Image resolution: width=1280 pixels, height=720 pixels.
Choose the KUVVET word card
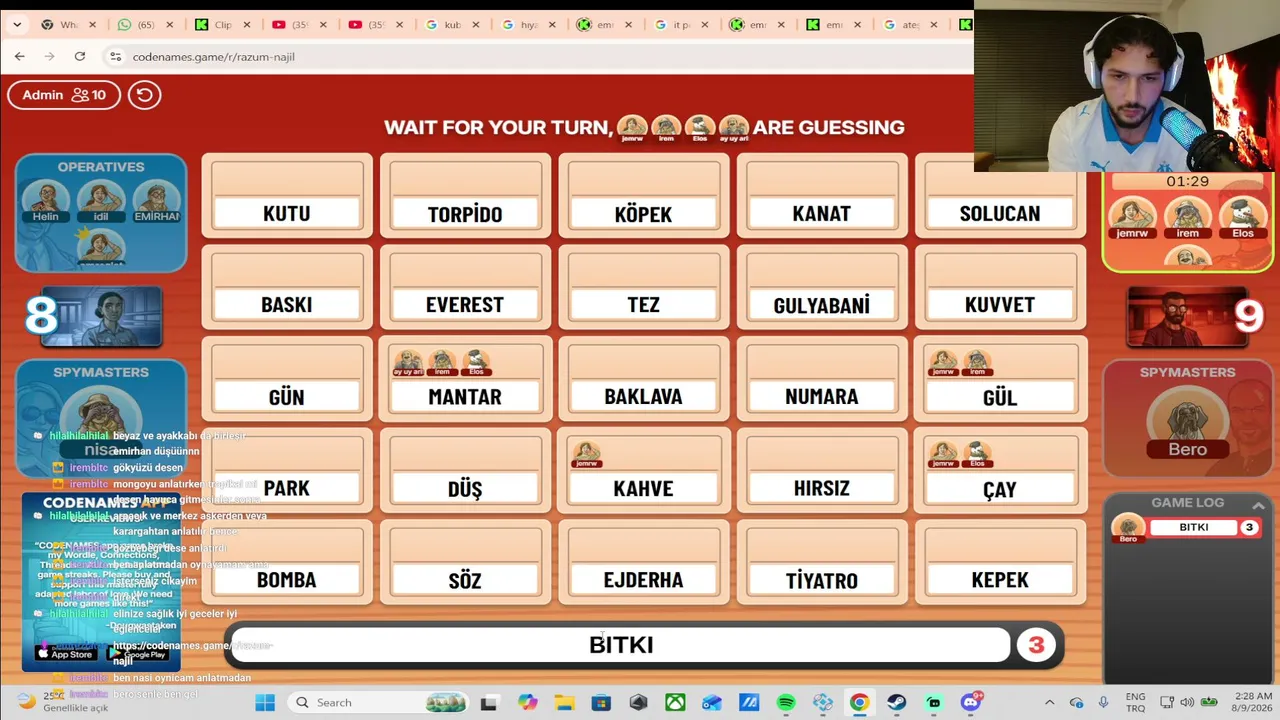click(x=1000, y=288)
